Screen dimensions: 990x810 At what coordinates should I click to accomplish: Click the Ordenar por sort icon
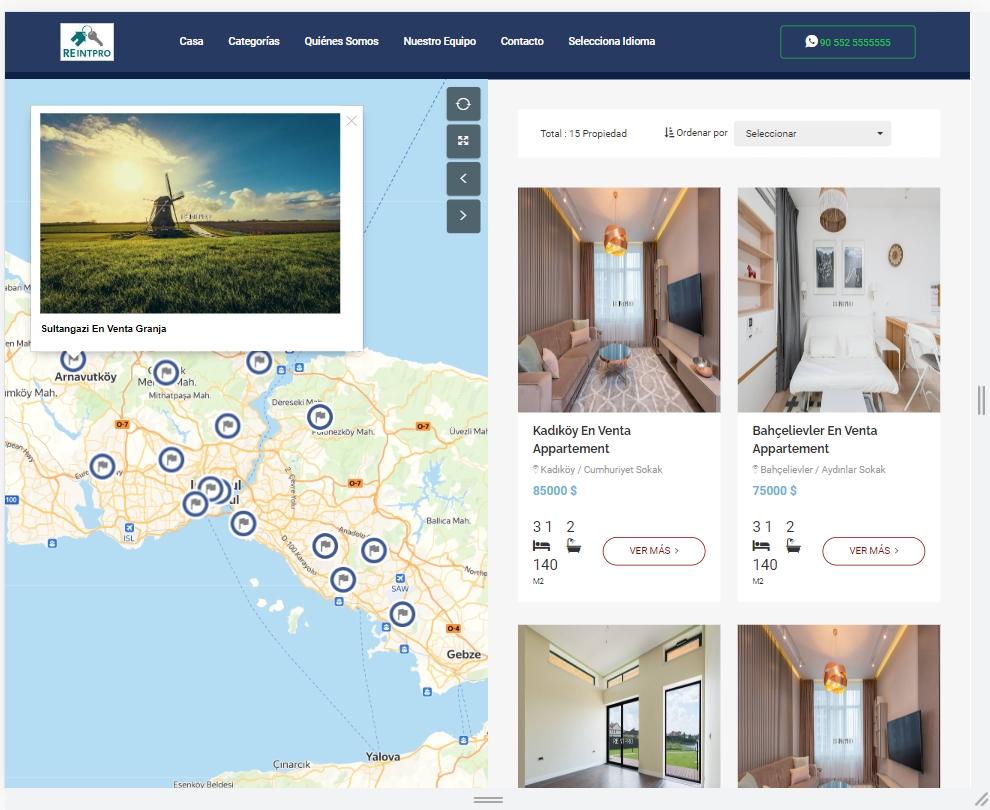tap(669, 133)
